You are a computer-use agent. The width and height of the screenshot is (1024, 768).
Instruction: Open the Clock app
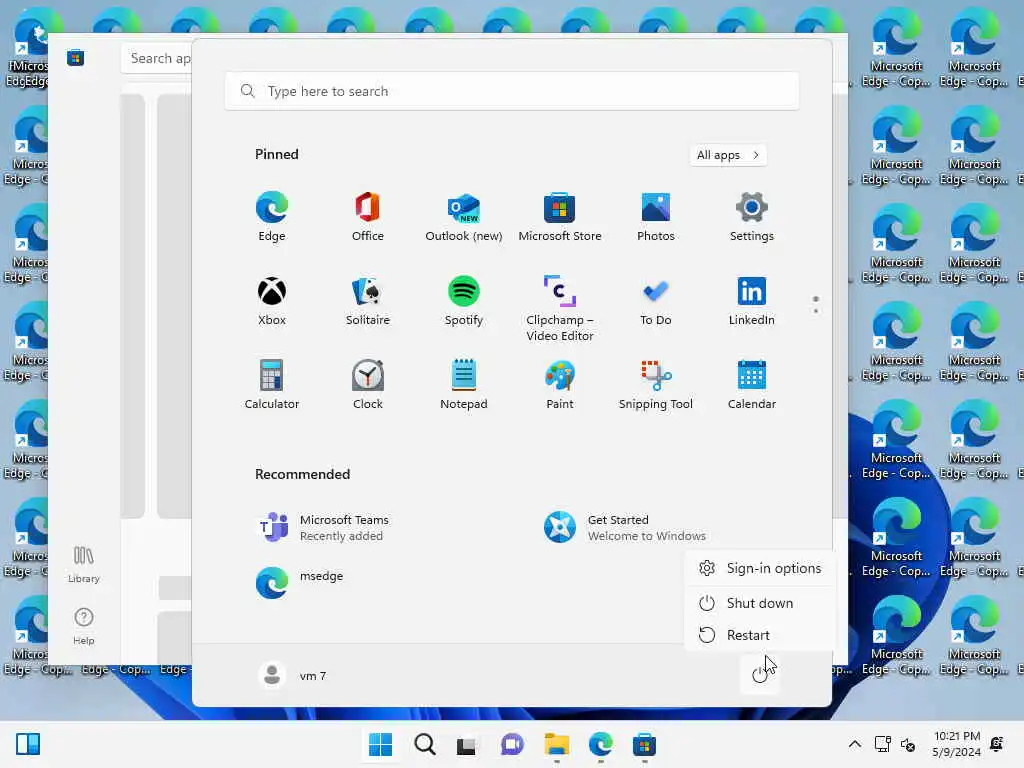pos(368,385)
